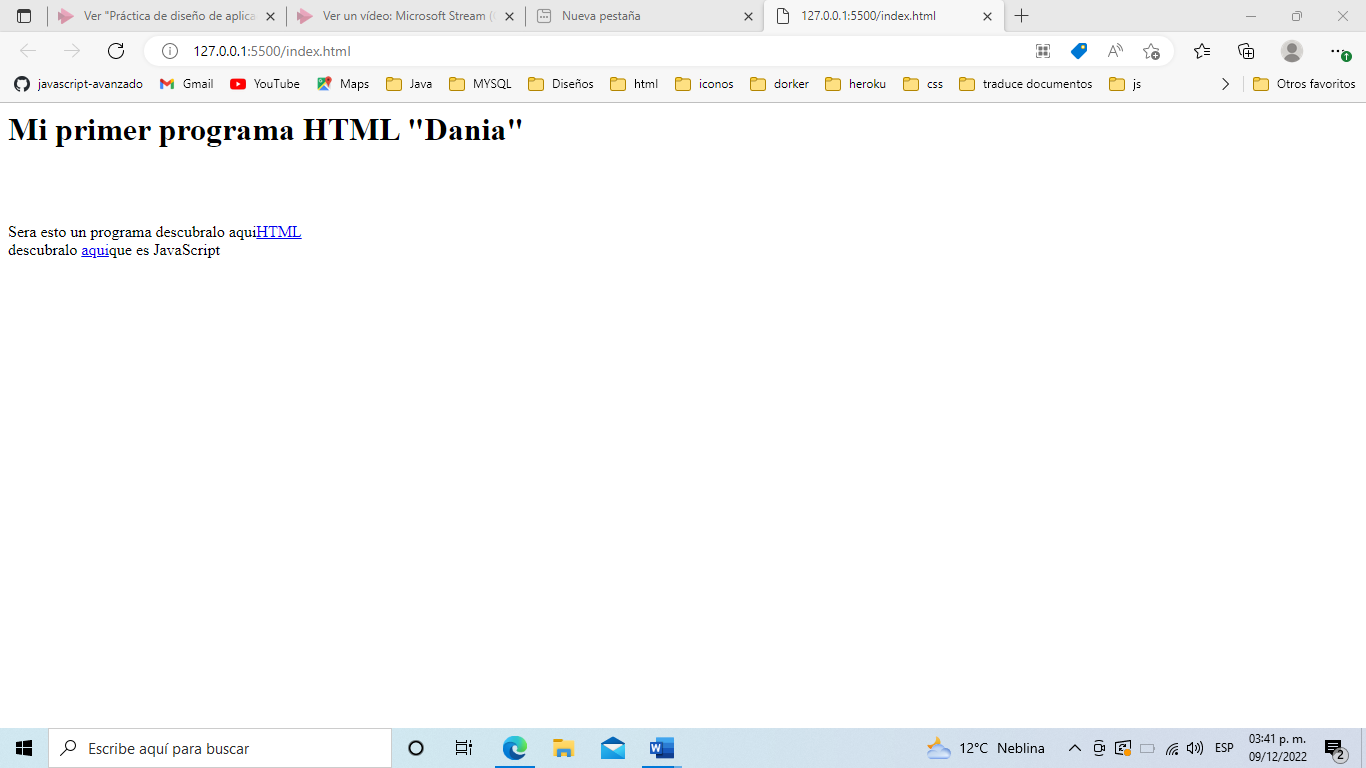Open the Mail app in taskbar
This screenshot has height=768, width=1366.
click(x=613, y=748)
